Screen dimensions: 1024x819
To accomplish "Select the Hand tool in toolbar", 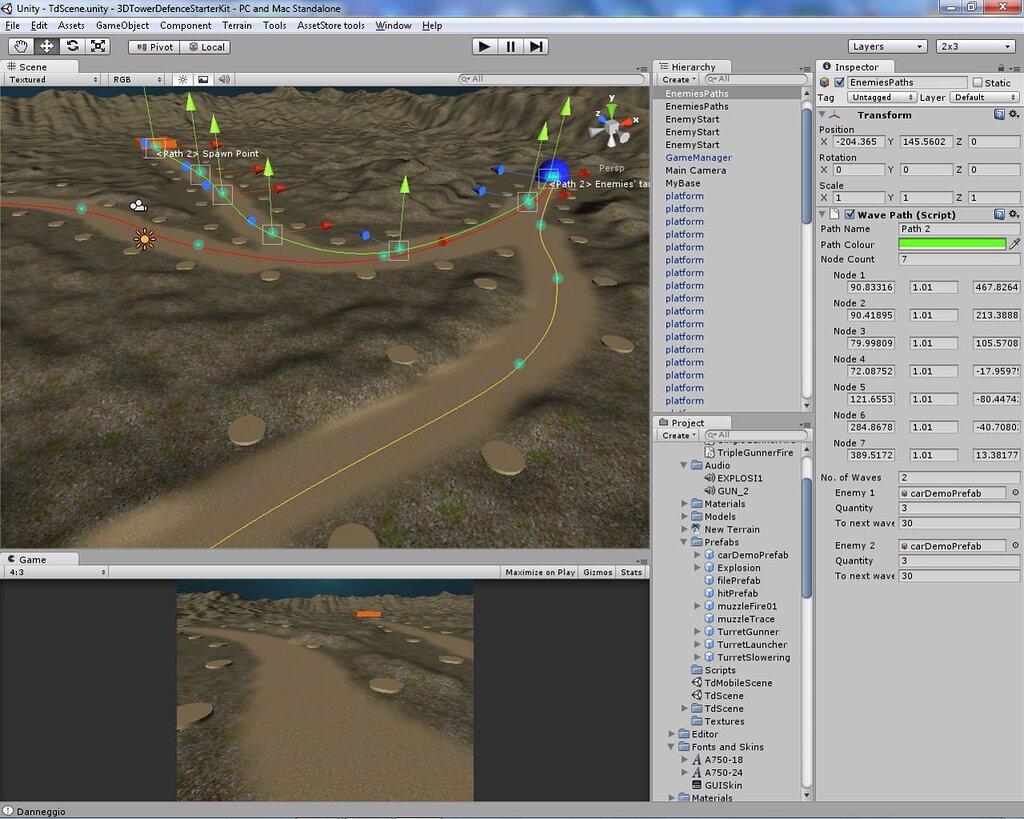I will coord(21,46).
